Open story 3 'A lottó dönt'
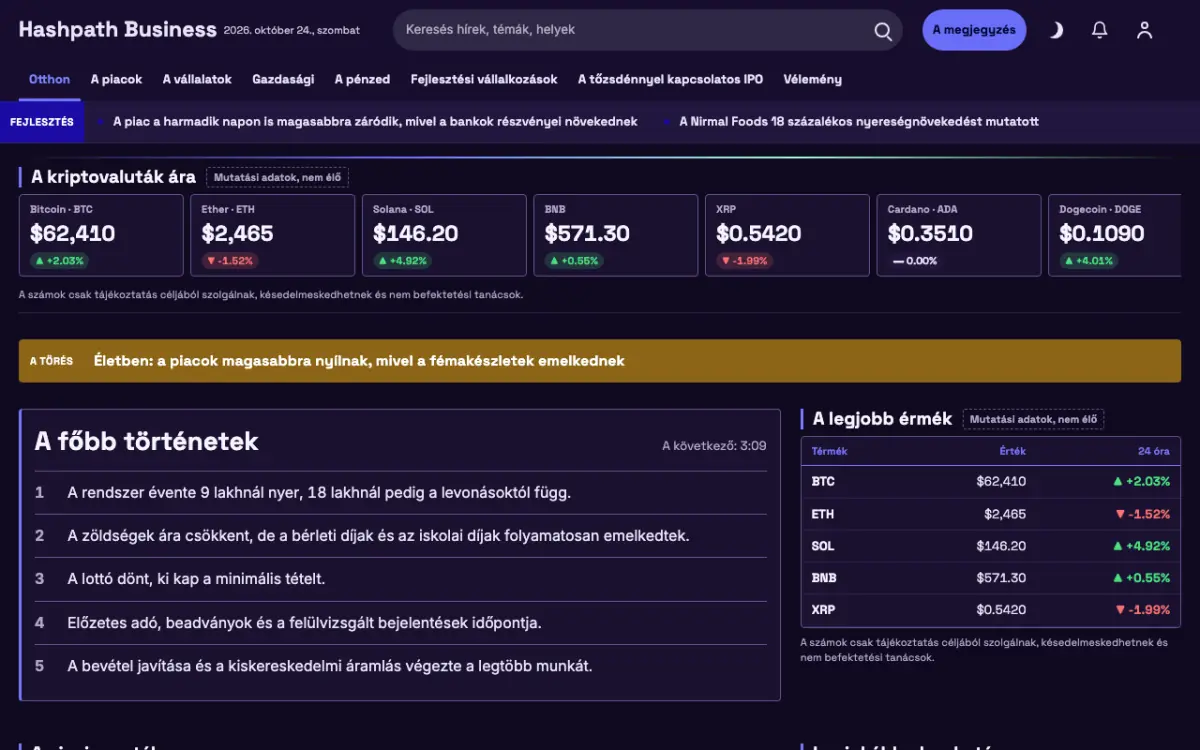 coord(400,579)
